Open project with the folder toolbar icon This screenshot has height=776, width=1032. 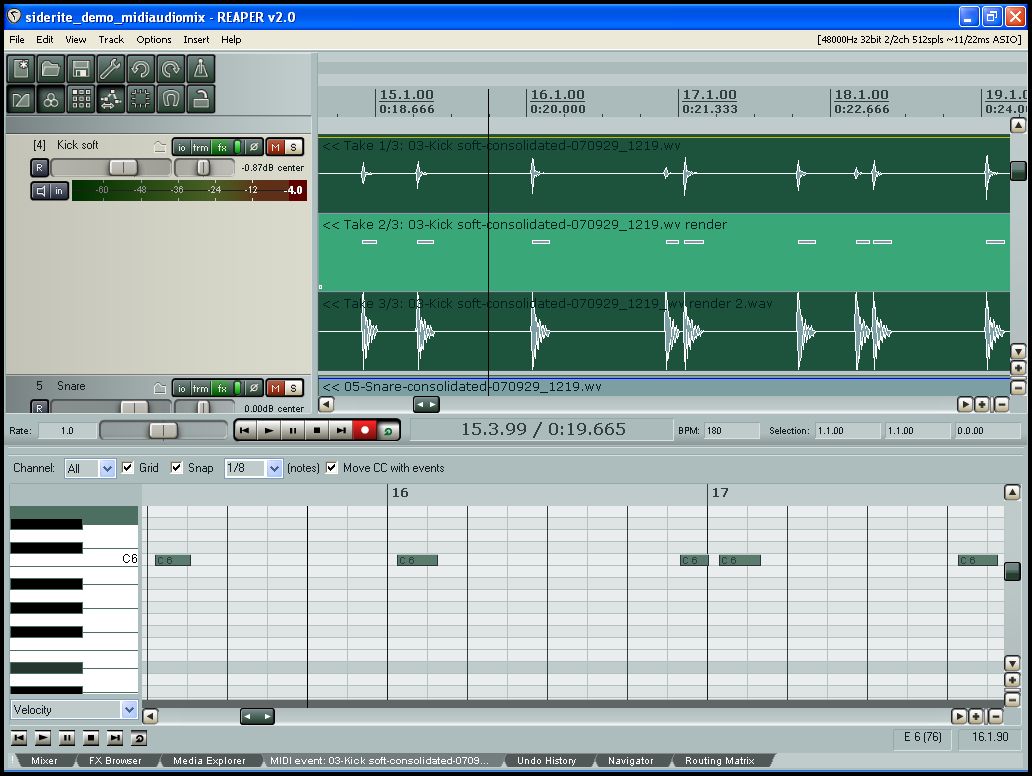click(x=51, y=68)
